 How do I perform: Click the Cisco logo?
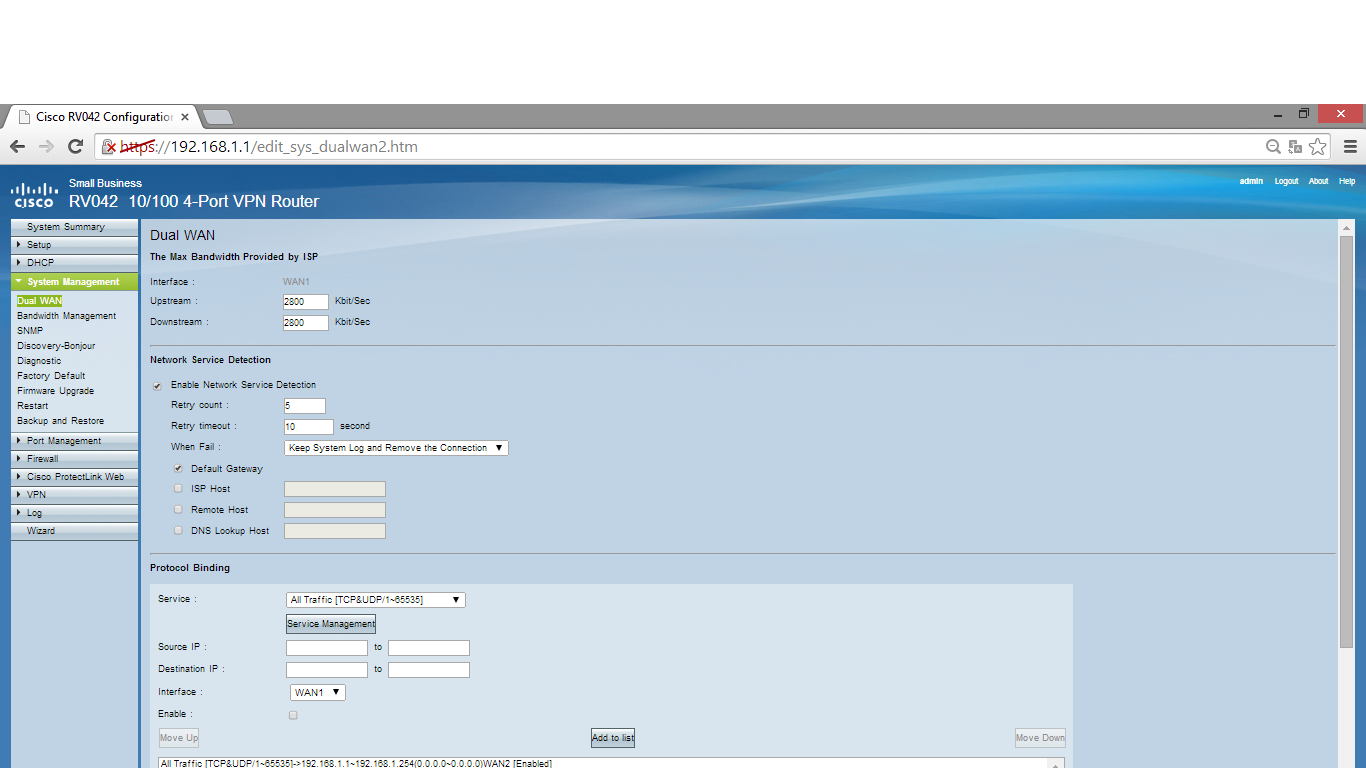click(x=34, y=194)
